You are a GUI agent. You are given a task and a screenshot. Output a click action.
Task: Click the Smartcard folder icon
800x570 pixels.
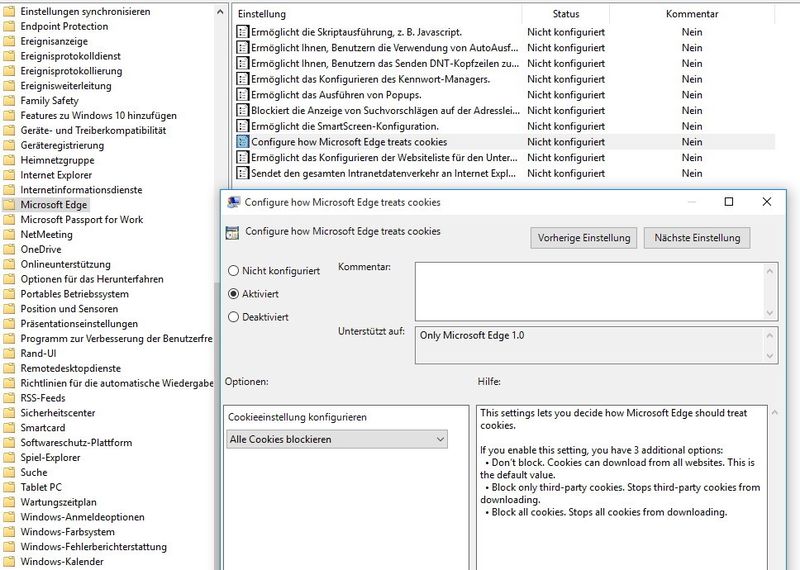9,428
